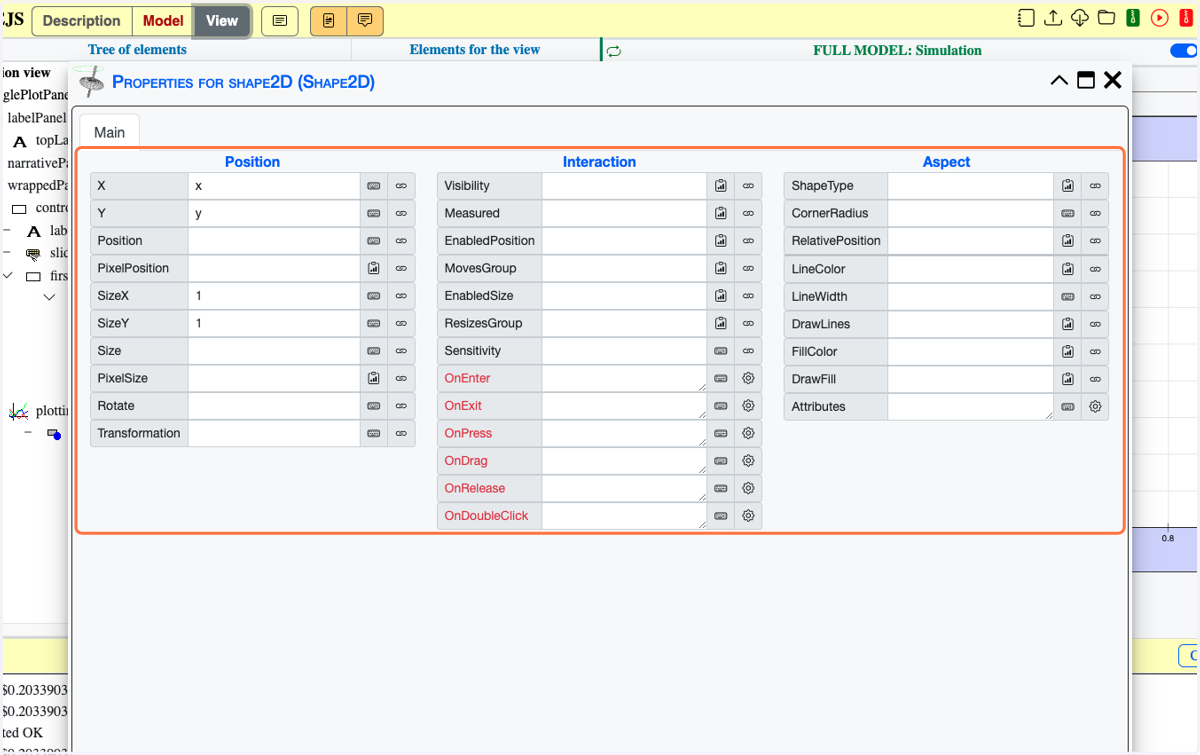Run the simulation with the red play icon
The width and height of the screenshot is (1200, 755).
click(x=1160, y=18)
